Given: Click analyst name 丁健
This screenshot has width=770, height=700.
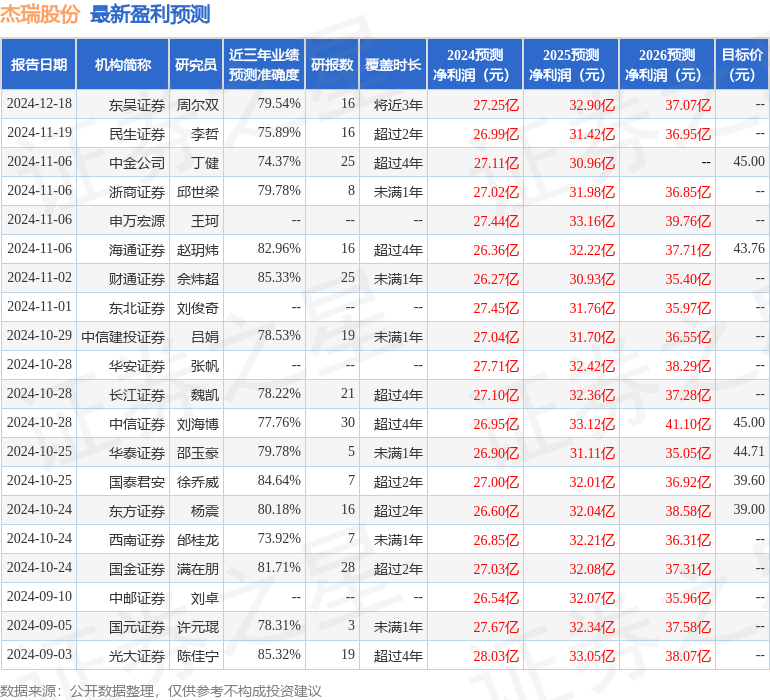Looking at the screenshot, I should pos(205,163).
